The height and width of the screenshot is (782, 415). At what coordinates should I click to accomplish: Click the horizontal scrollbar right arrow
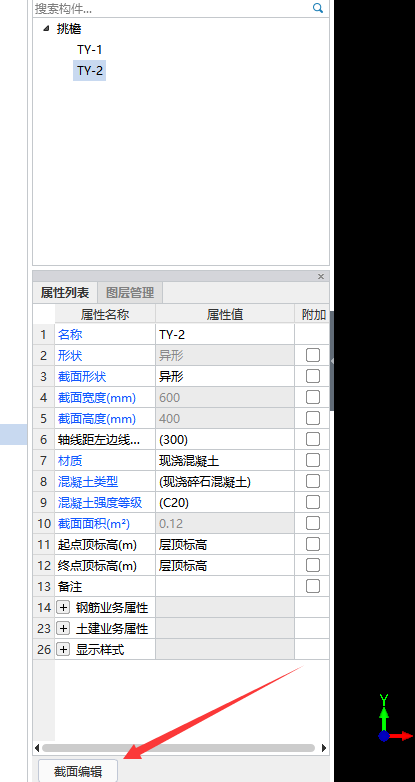click(324, 748)
